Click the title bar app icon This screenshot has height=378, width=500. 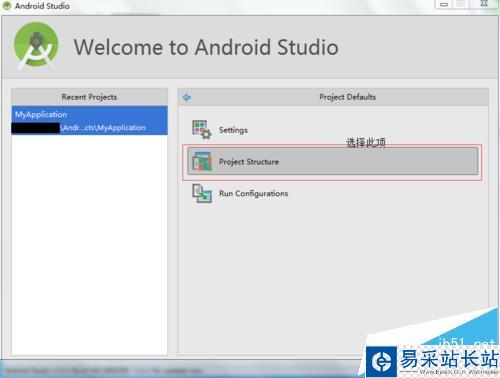tap(7, 6)
